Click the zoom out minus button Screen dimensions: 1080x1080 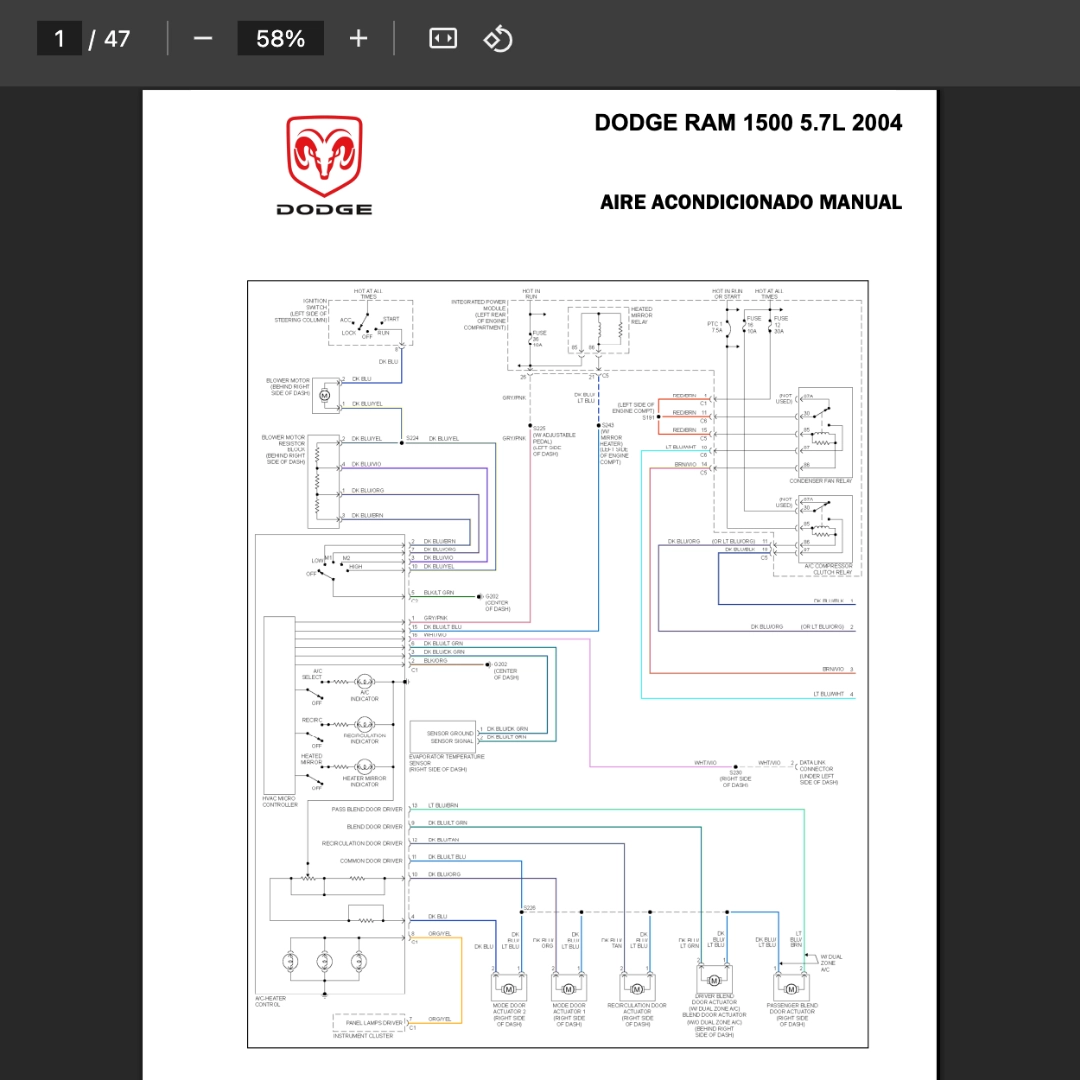click(x=202, y=39)
